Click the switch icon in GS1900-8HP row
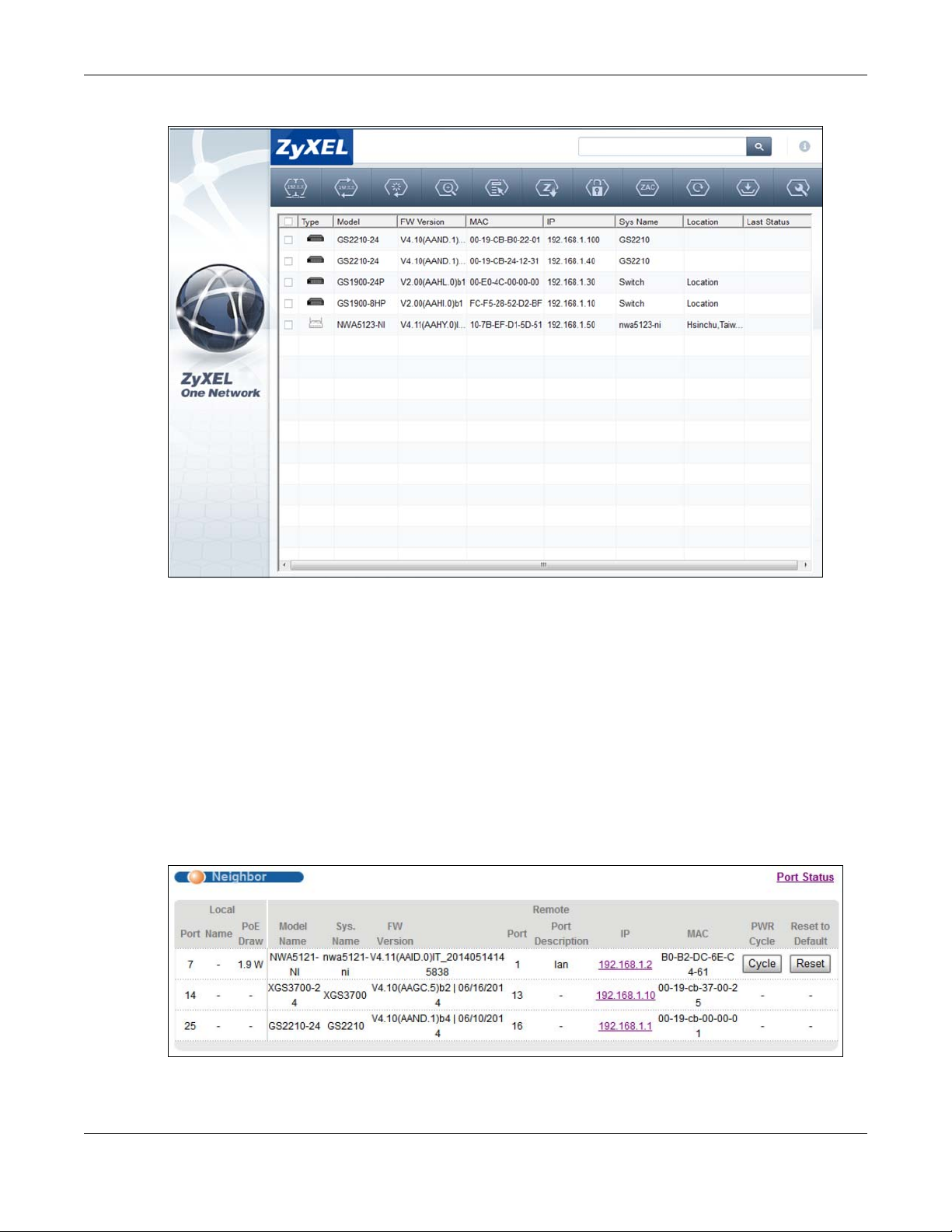This screenshot has width=952, height=1232. point(316,302)
